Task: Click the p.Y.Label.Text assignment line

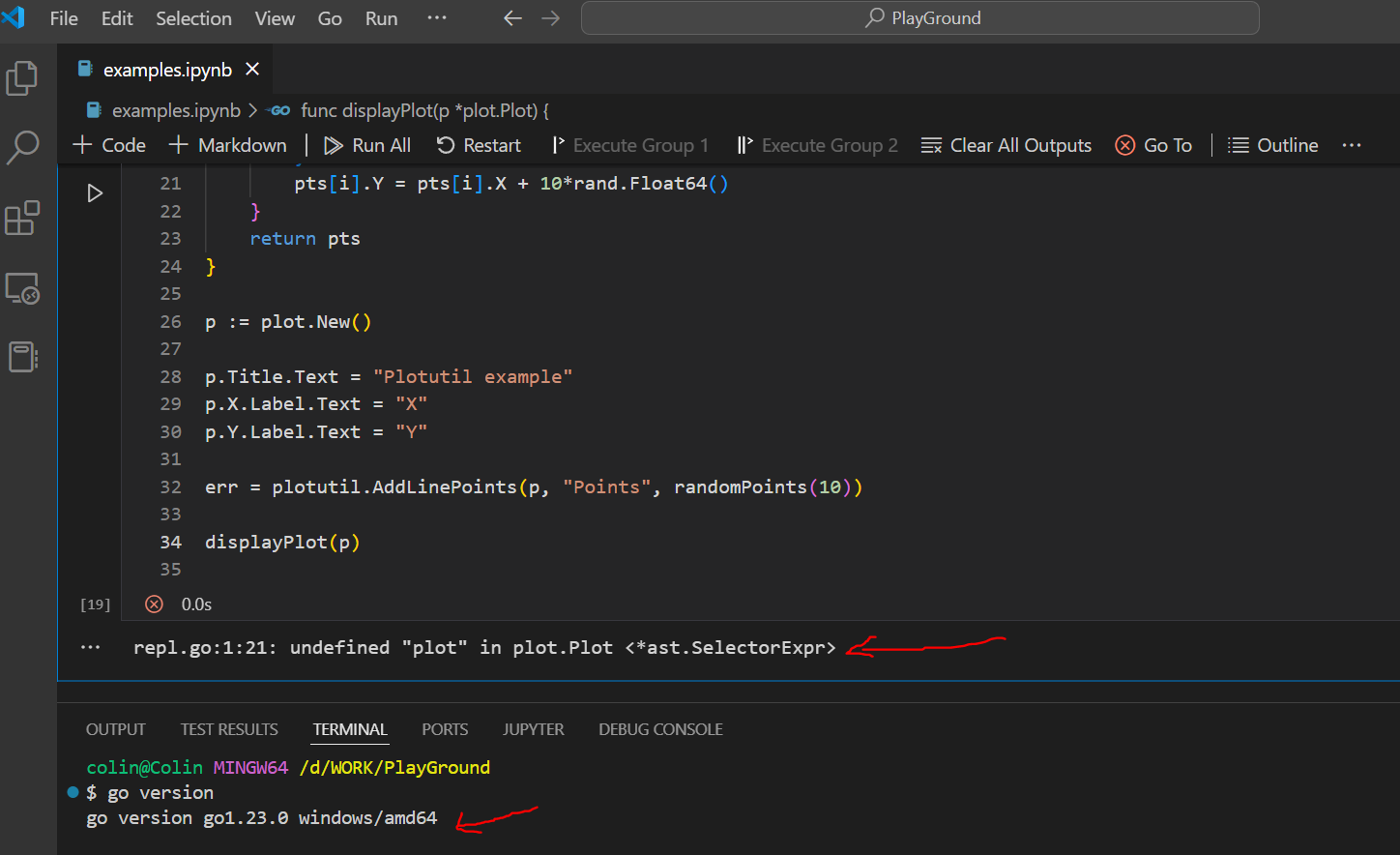Action: 316,432
